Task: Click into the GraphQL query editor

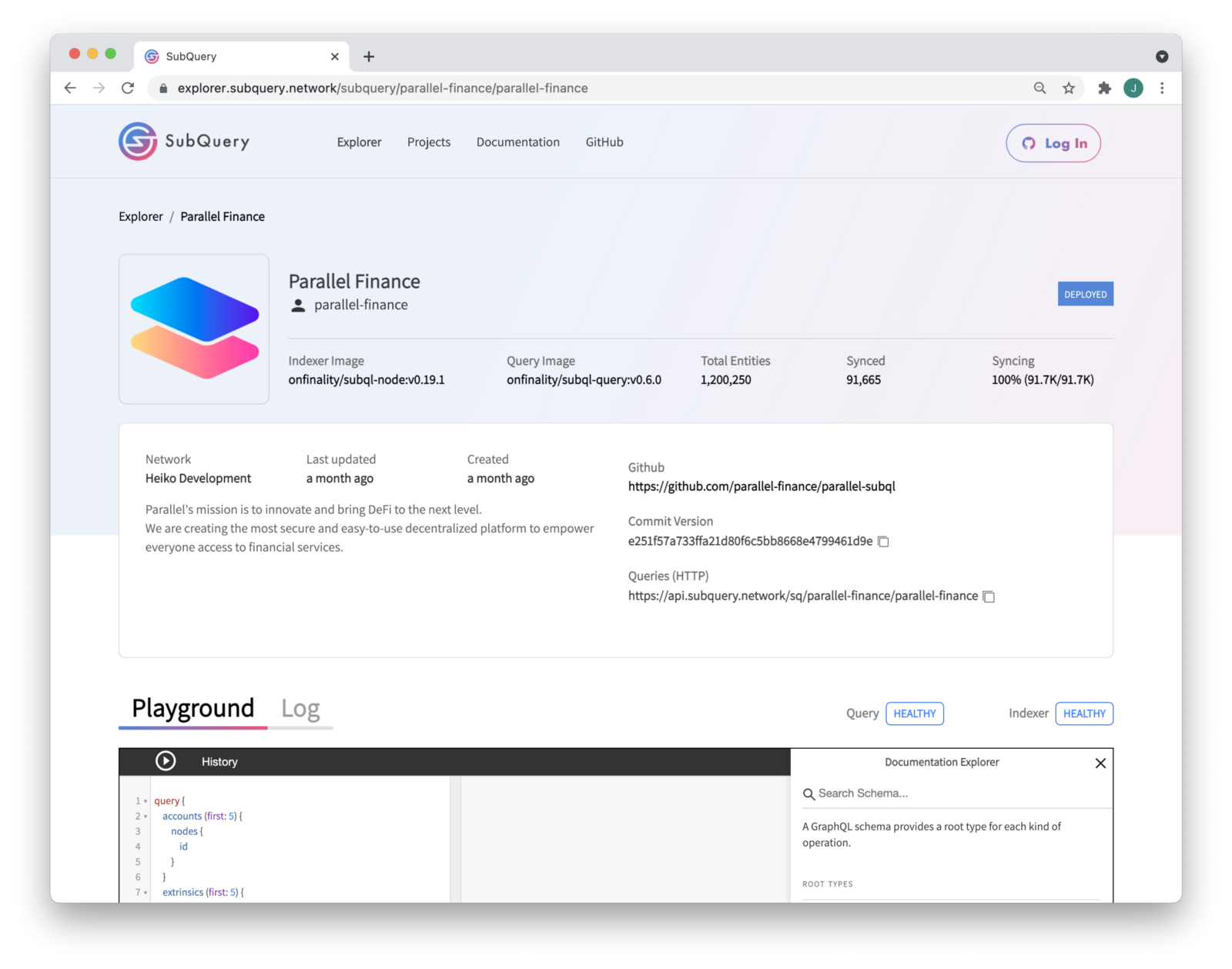Action: (x=300, y=839)
